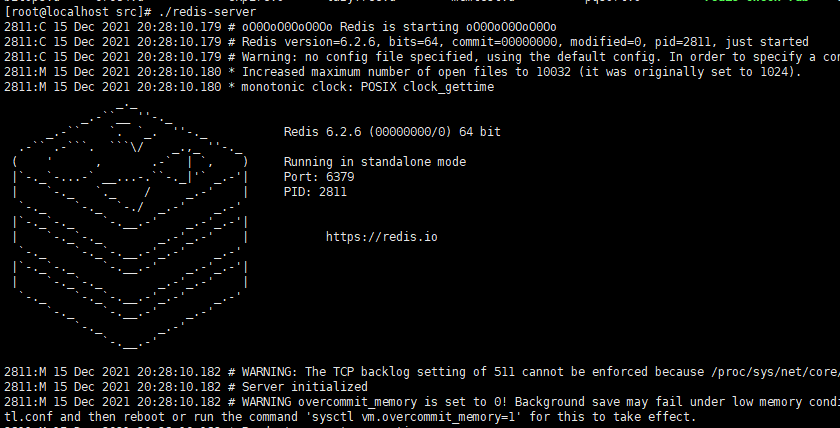Click "Running in standalone mode" text
This screenshot has height=428, width=840.
[x=374, y=162]
